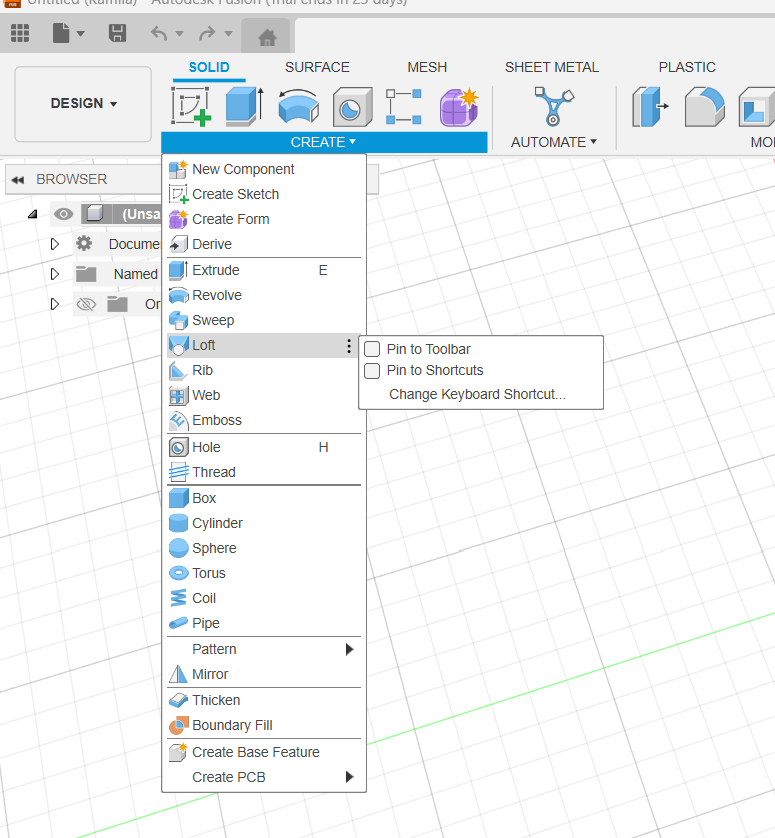Viewport: 775px width, 838px height.
Task: Switch to the SHEET METAL tab
Action: point(552,67)
